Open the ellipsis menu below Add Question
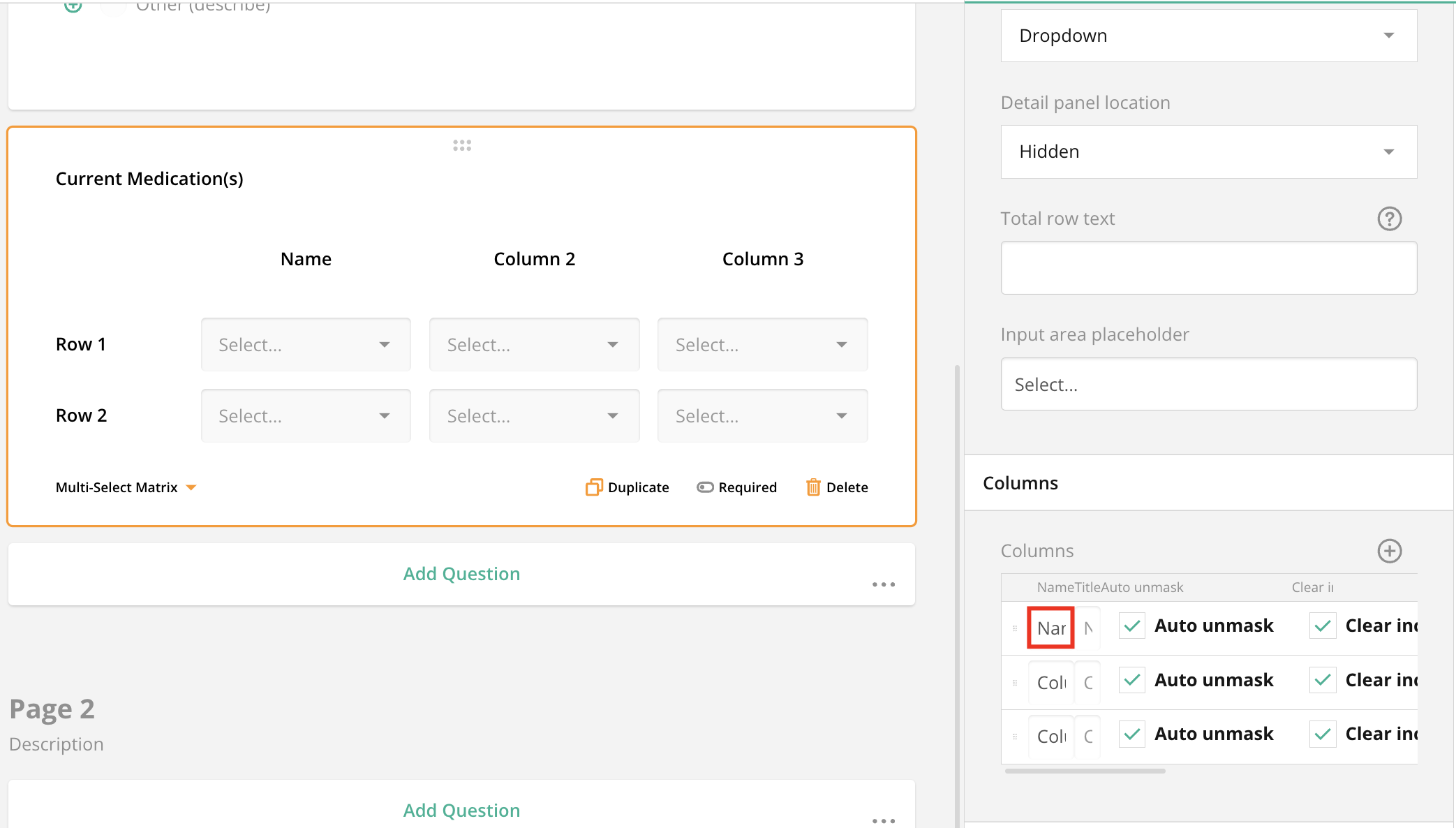The width and height of the screenshot is (1456, 828). [884, 584]
